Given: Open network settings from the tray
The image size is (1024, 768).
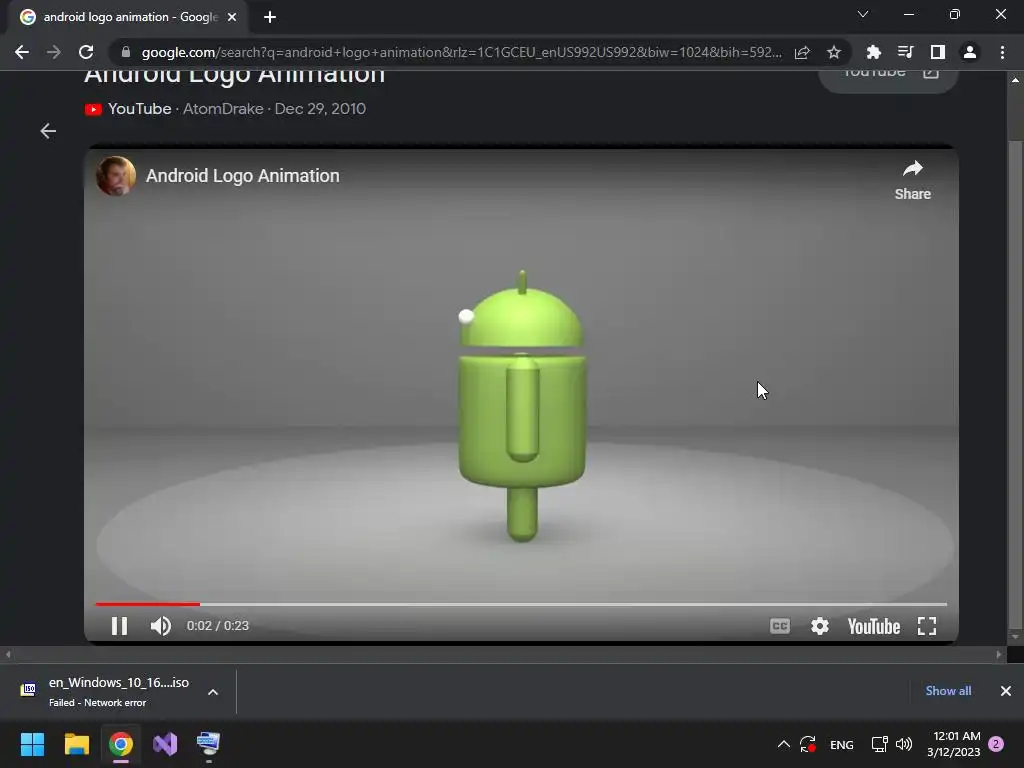Looking at the screenshot, I should [x=879, y=744].
